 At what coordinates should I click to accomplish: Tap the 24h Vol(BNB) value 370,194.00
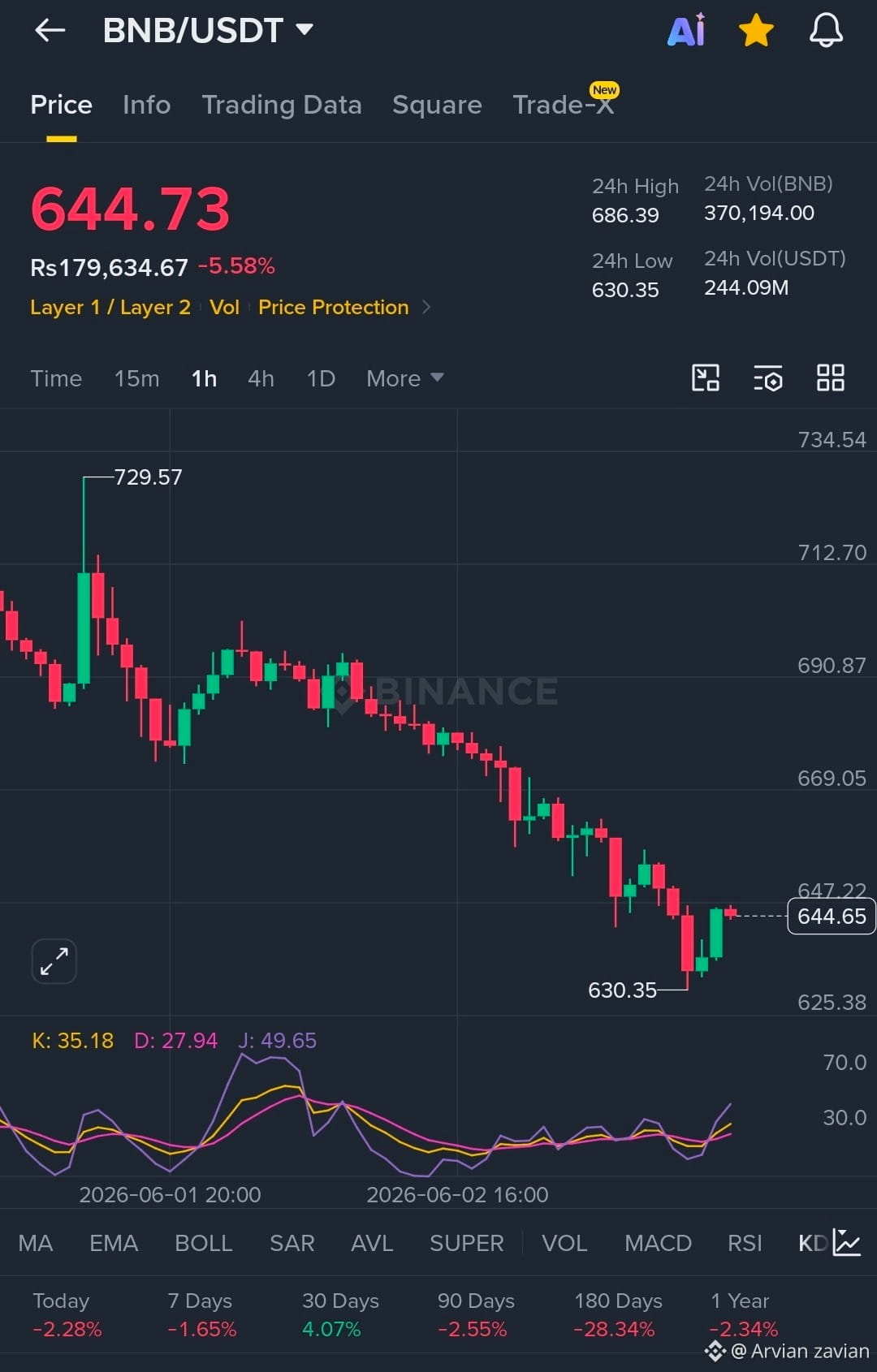pos(759,213)
